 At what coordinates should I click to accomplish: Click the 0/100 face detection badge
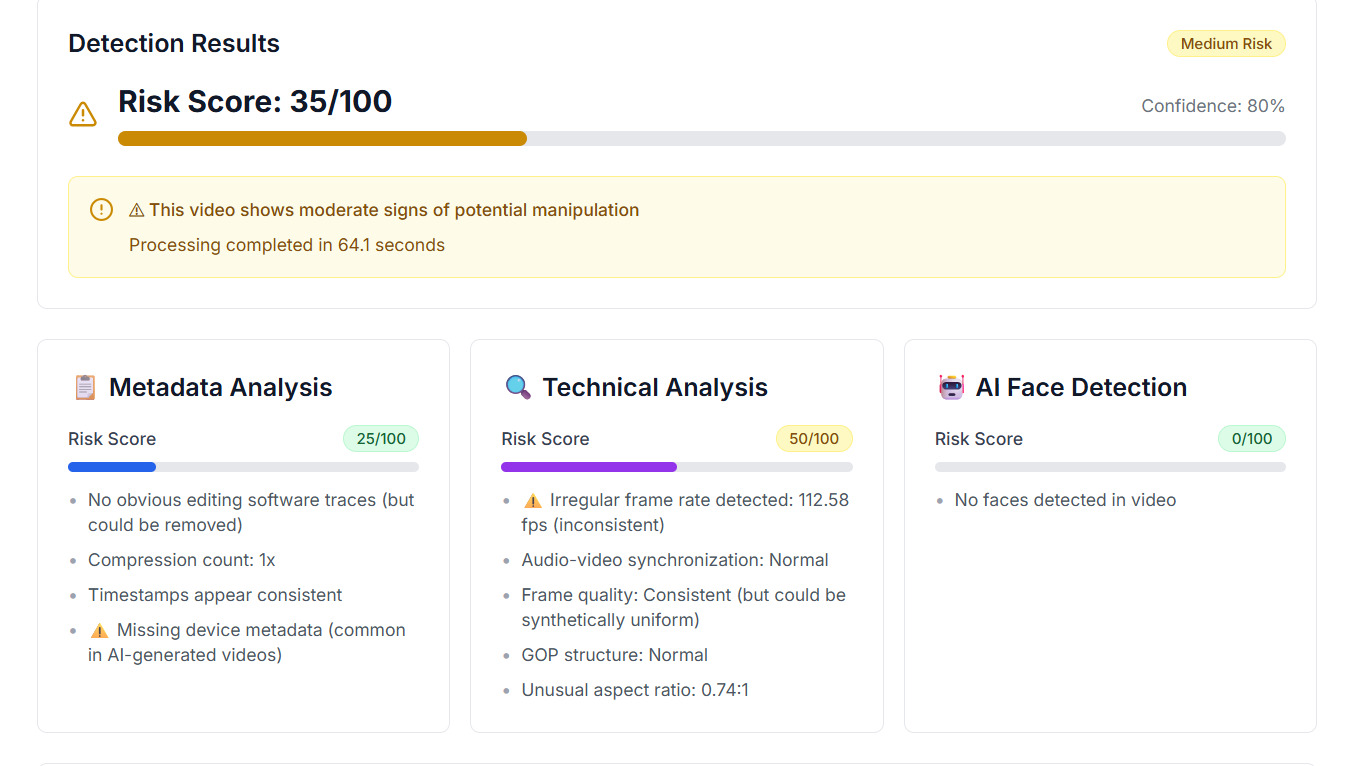click(1251, 439)
